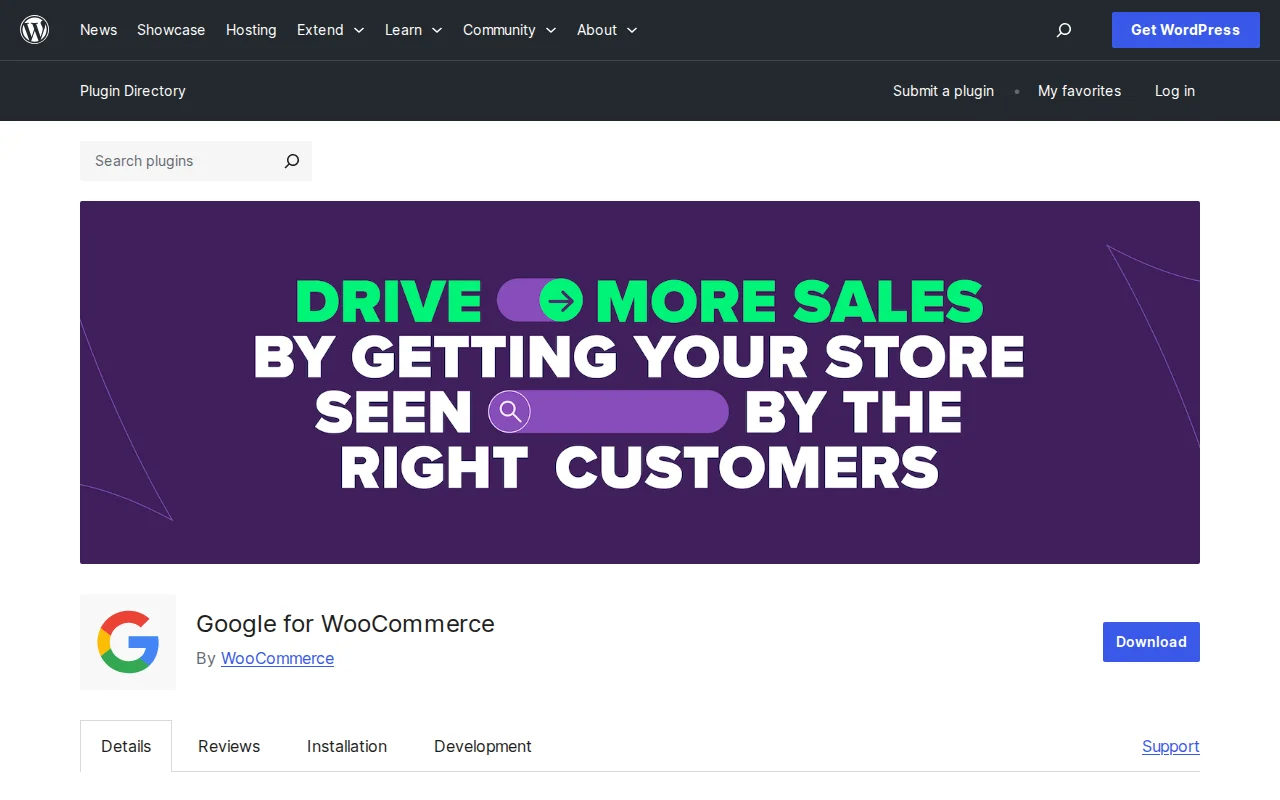Viewport: 1280px width, 800px height.
Task: Select the Development tab
Action: click(483, 746)
